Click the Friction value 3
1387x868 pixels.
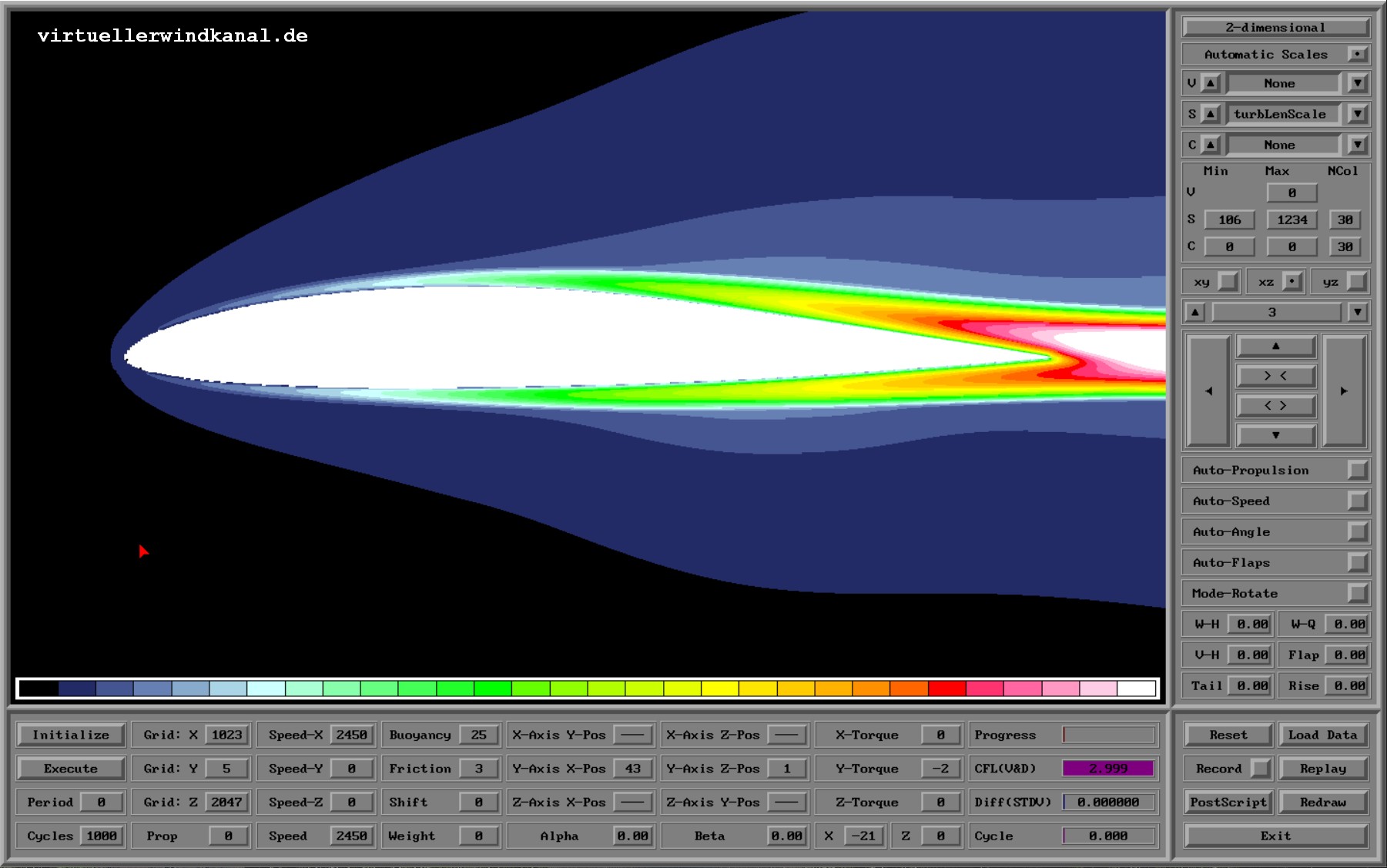click(479, 769)
